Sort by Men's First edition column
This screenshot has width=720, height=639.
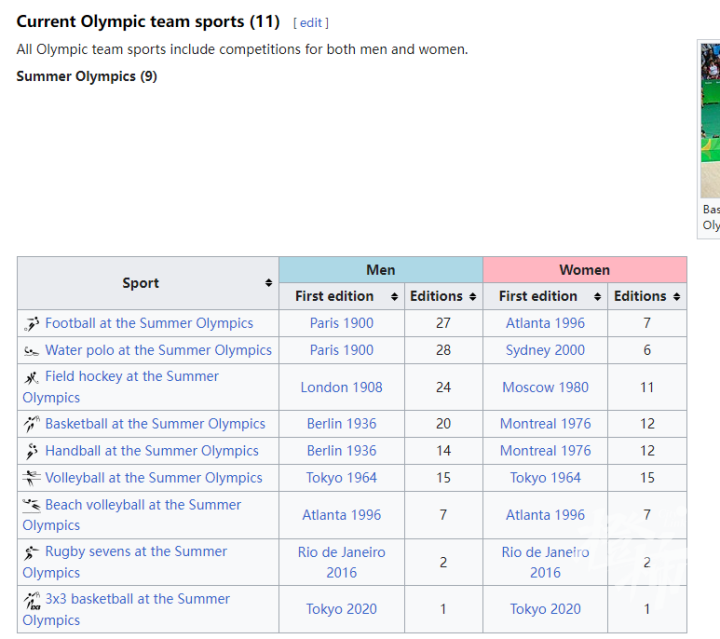pos(394,297)
